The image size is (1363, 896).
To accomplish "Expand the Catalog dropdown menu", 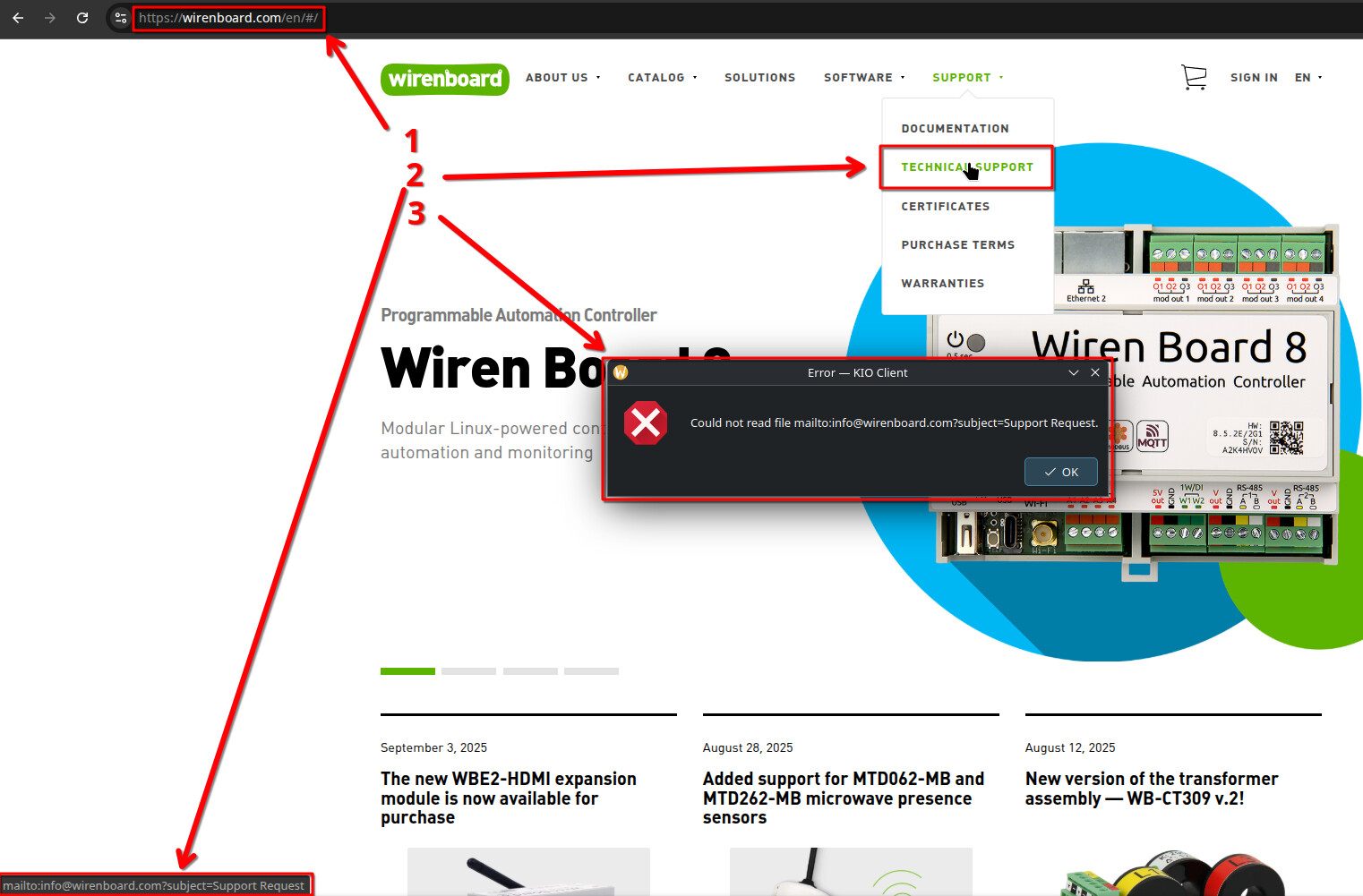I will (x=662, y=78).
